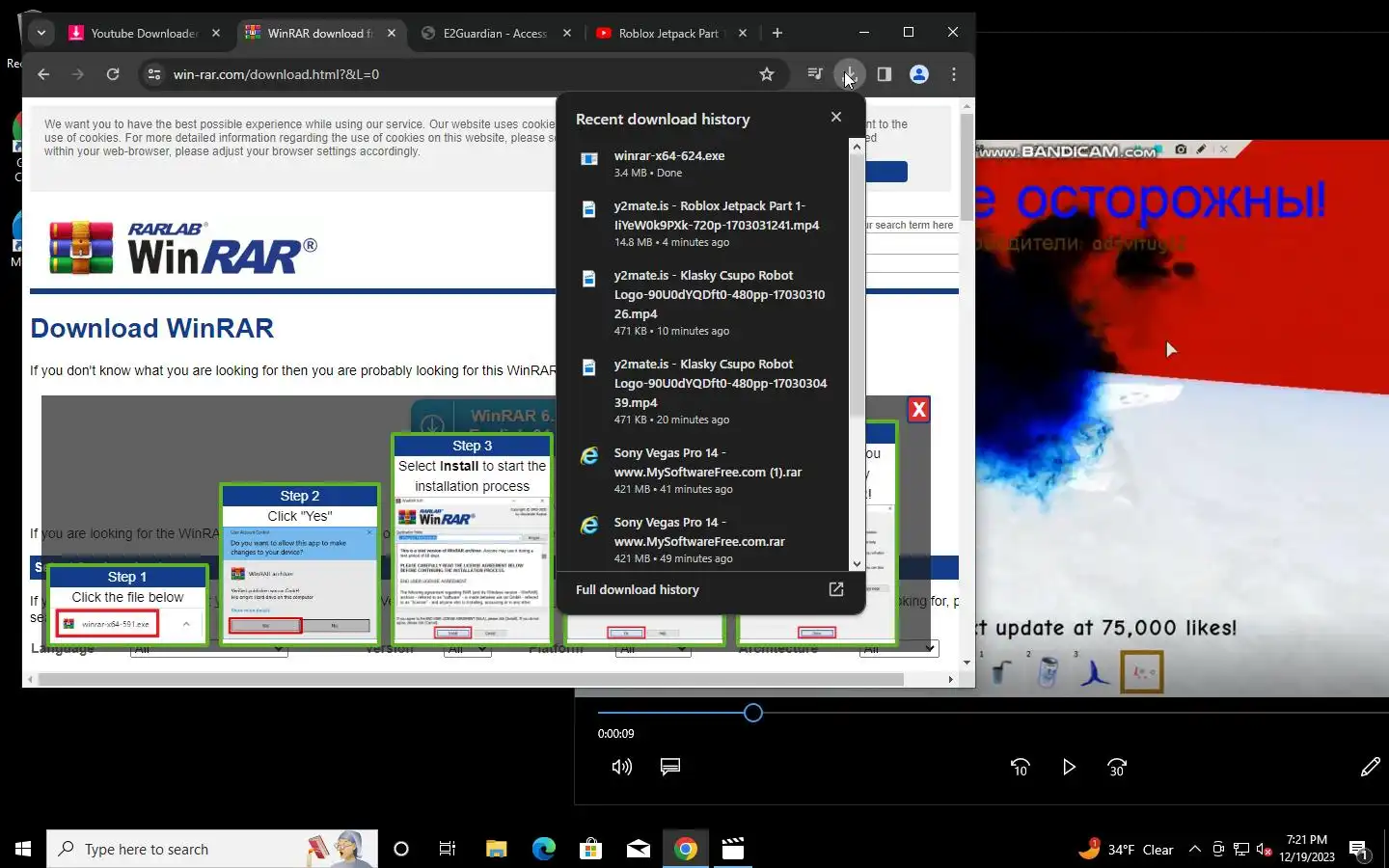The width and height of the screenshot is (1389, 868).
Task: Bookmark this page with the star icon
Action: tap(767, 74)
